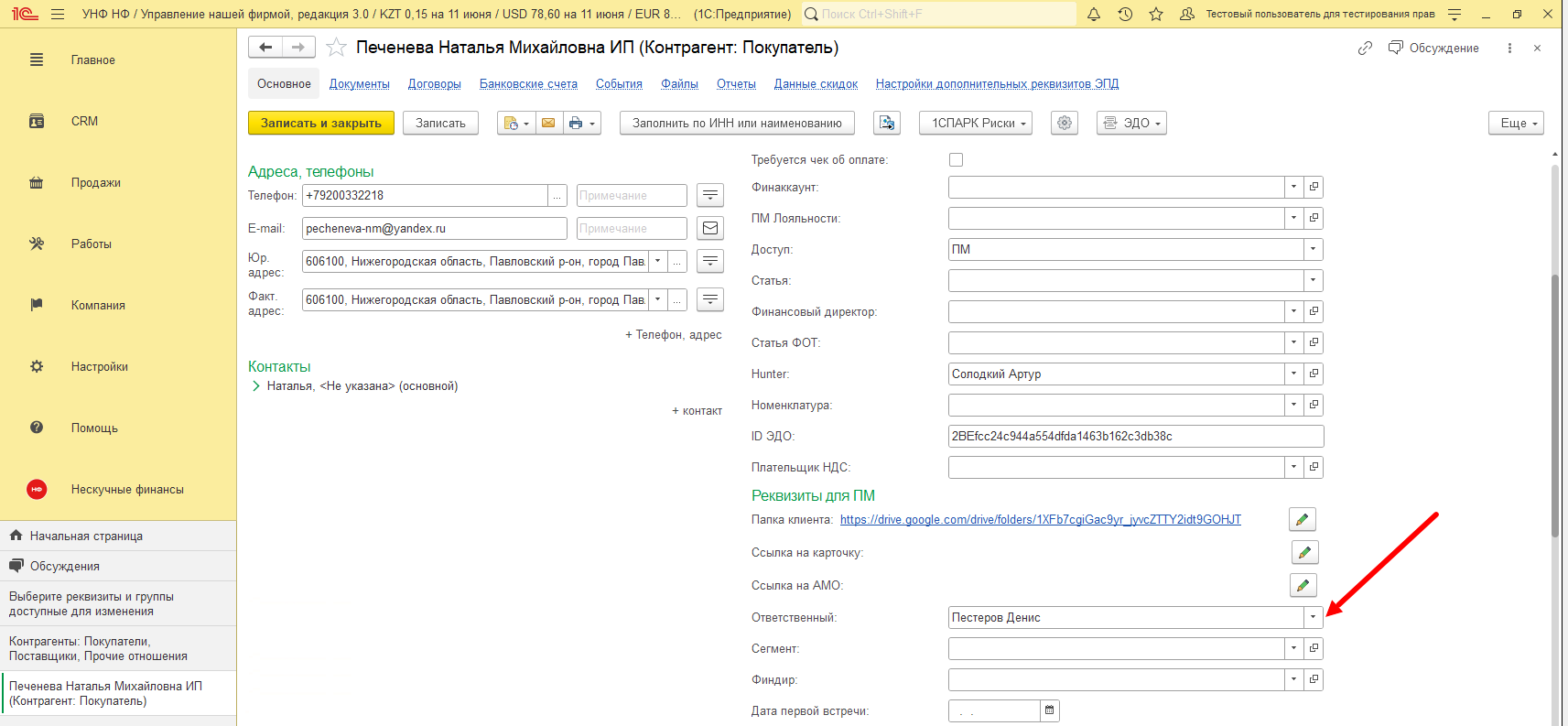Open favorites star in title bar

tap(1156, 14)
